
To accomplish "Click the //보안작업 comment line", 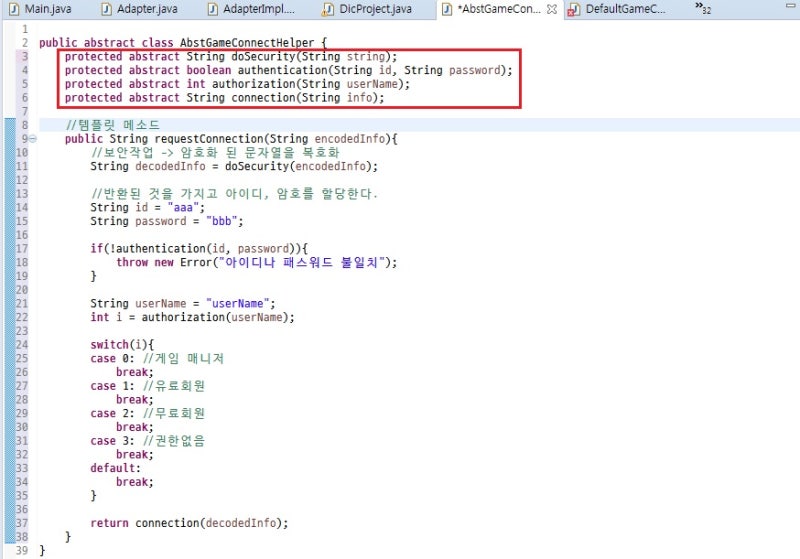I will [215, 153].
